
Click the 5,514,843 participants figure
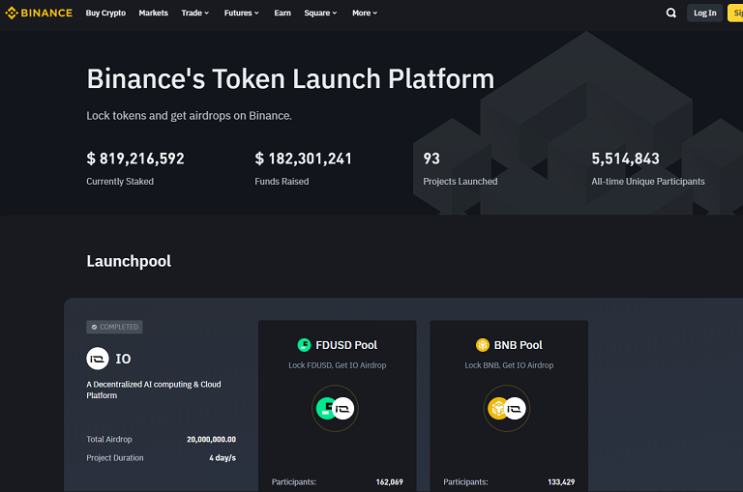point(625,158)
